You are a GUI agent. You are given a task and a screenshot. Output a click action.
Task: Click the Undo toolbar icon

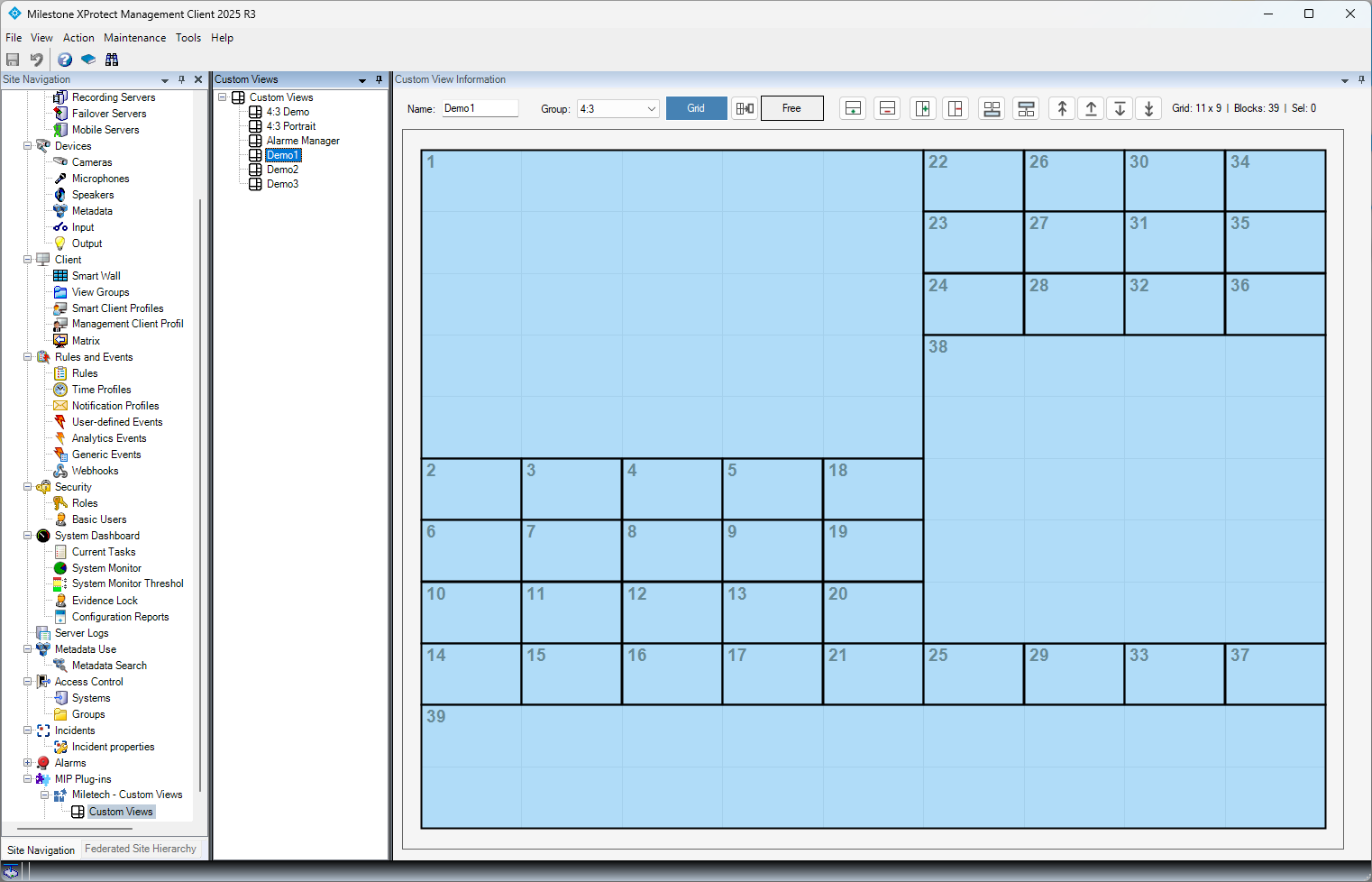pos(36,60)
